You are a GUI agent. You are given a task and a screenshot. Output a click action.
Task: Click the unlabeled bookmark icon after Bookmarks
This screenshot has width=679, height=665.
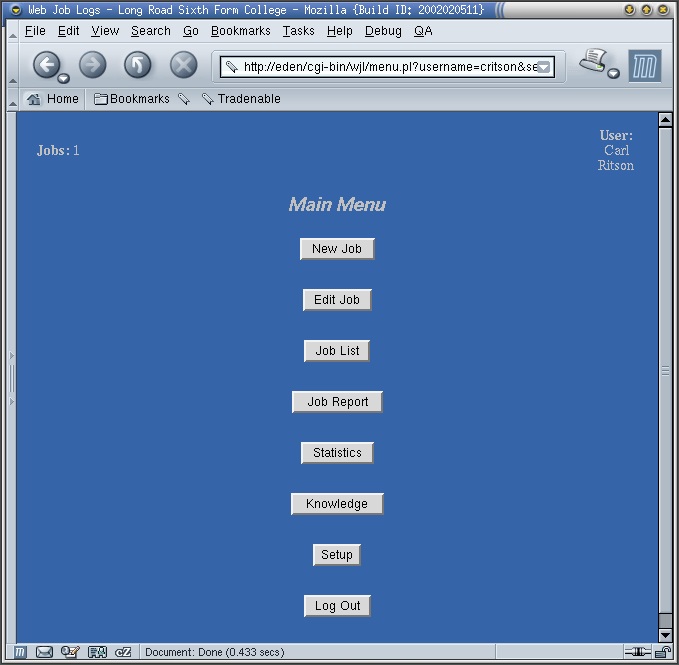pos(184,99)
